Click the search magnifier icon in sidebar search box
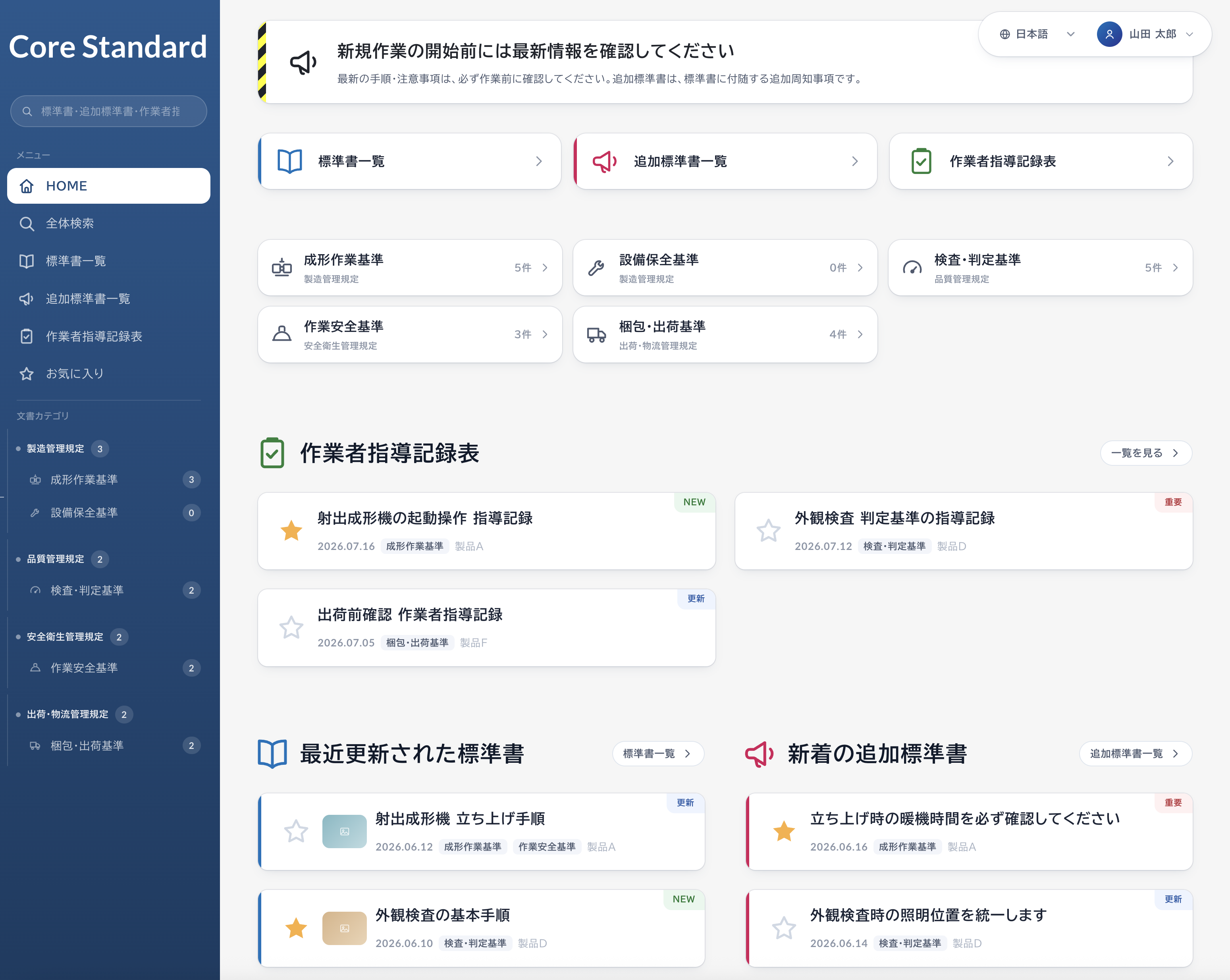1230x980 pixels. (27, 111)
